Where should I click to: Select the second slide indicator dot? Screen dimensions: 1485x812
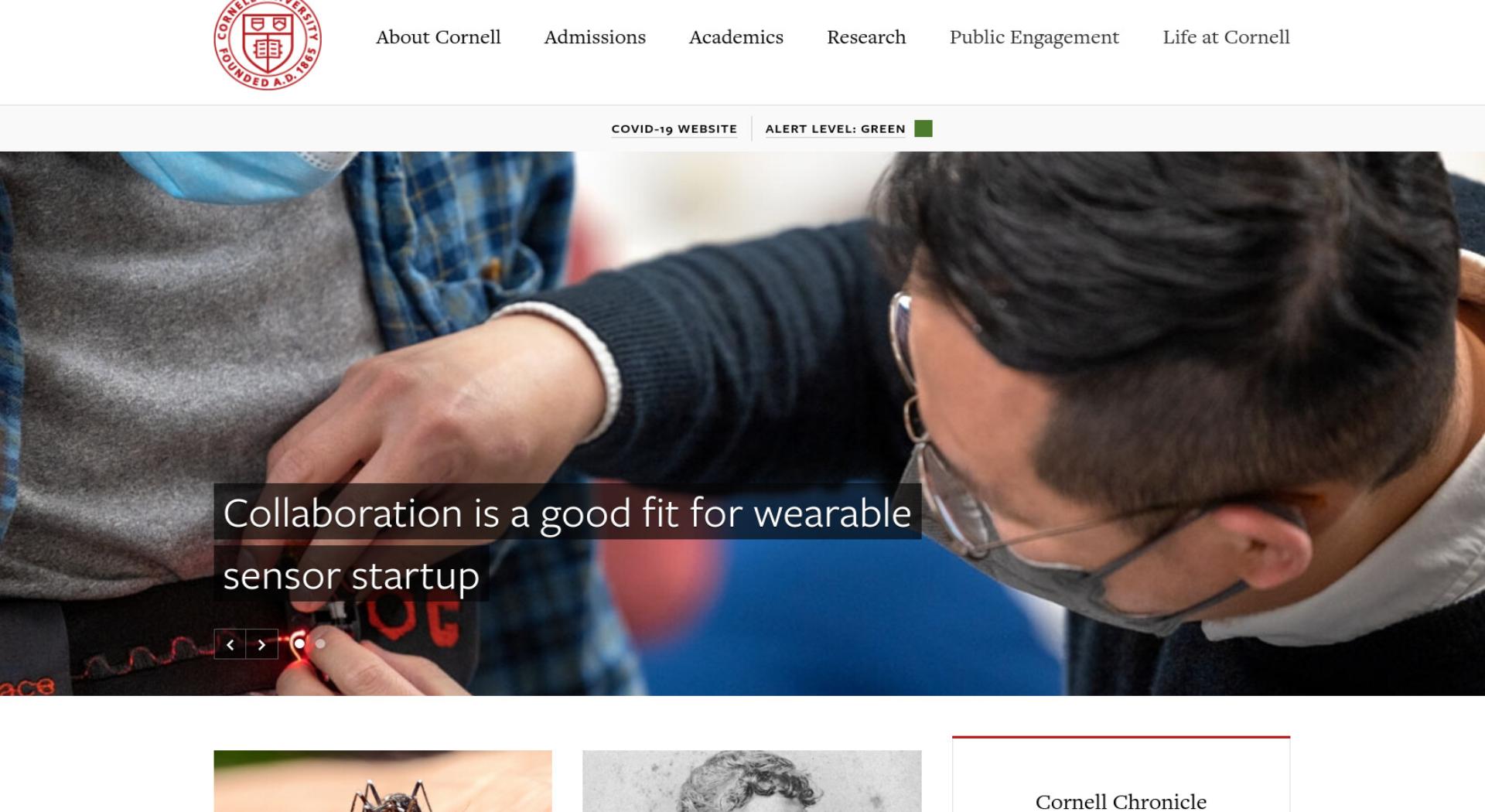pos(320,643)
